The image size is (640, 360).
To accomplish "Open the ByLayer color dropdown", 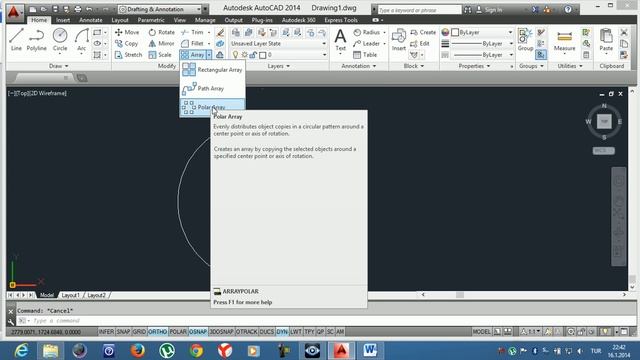I will (x=482, y=32).
